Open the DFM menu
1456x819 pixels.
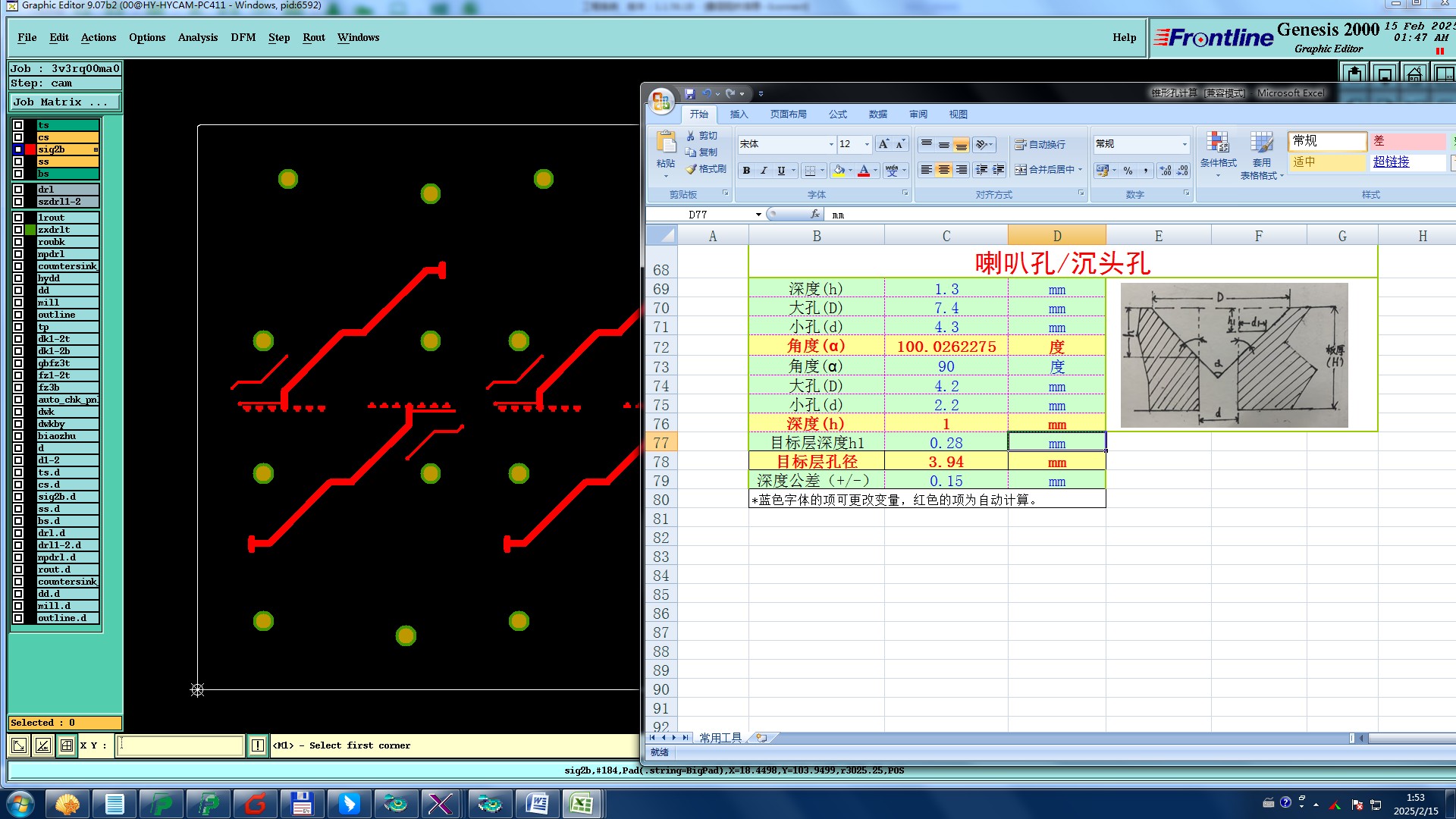[243, 37]
